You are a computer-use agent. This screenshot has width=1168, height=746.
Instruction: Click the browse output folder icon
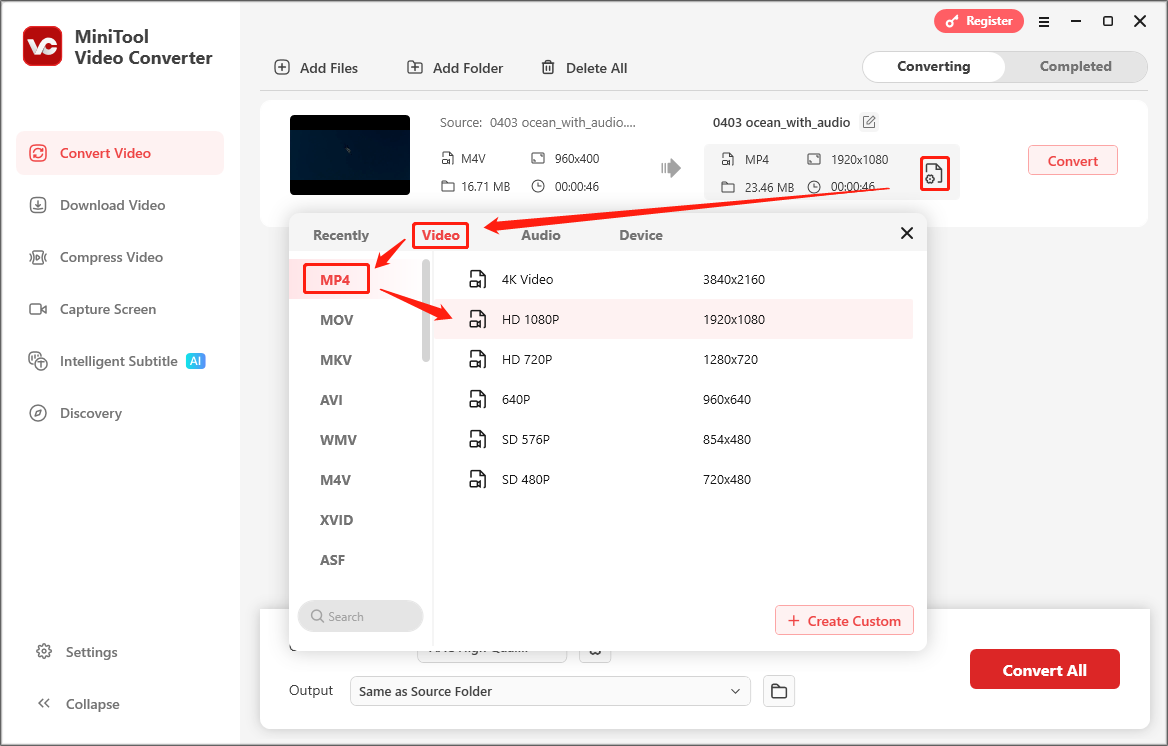click(x=778, y=691)
